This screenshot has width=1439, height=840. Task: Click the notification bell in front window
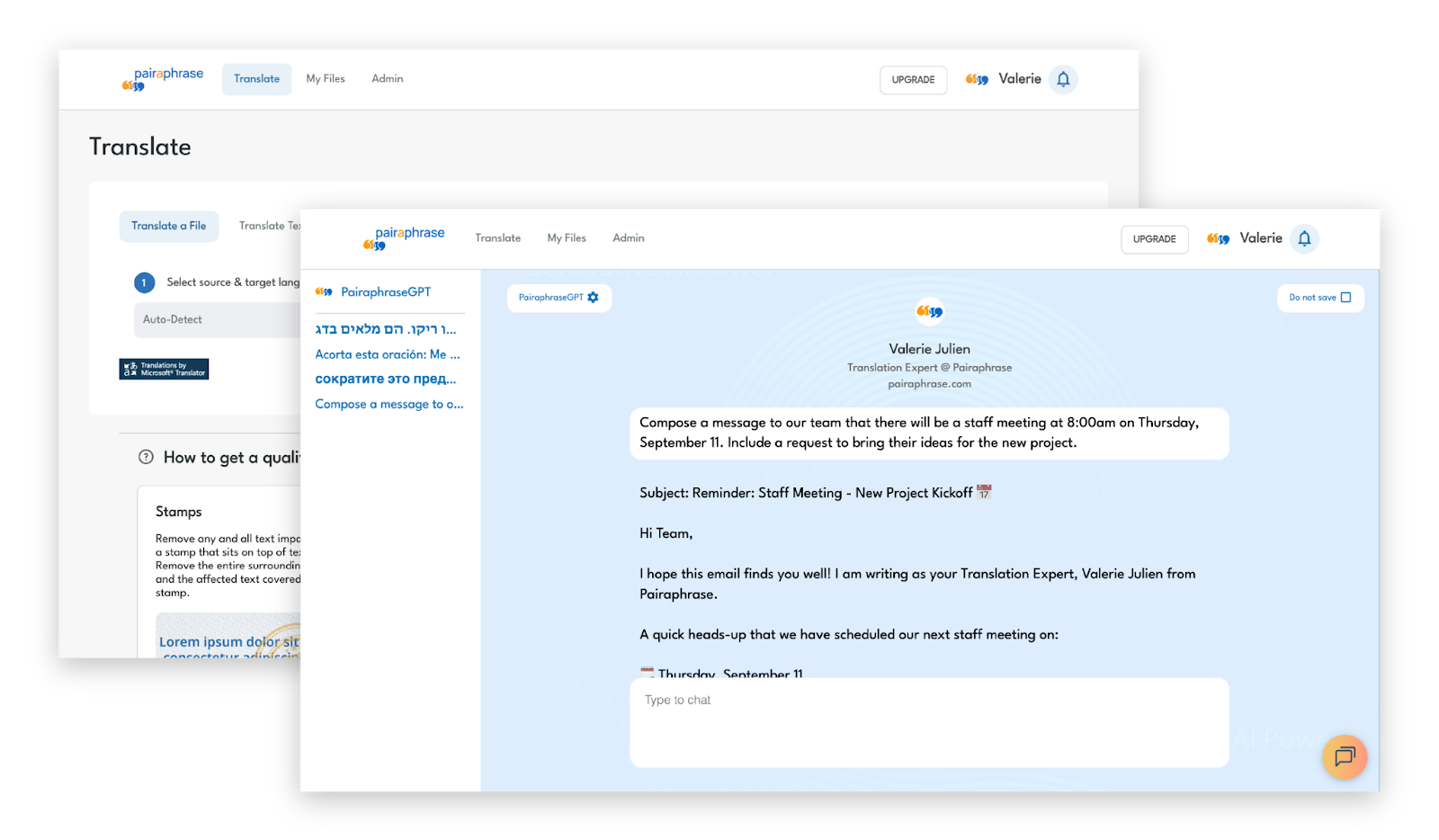click(x=1304, y=238)
